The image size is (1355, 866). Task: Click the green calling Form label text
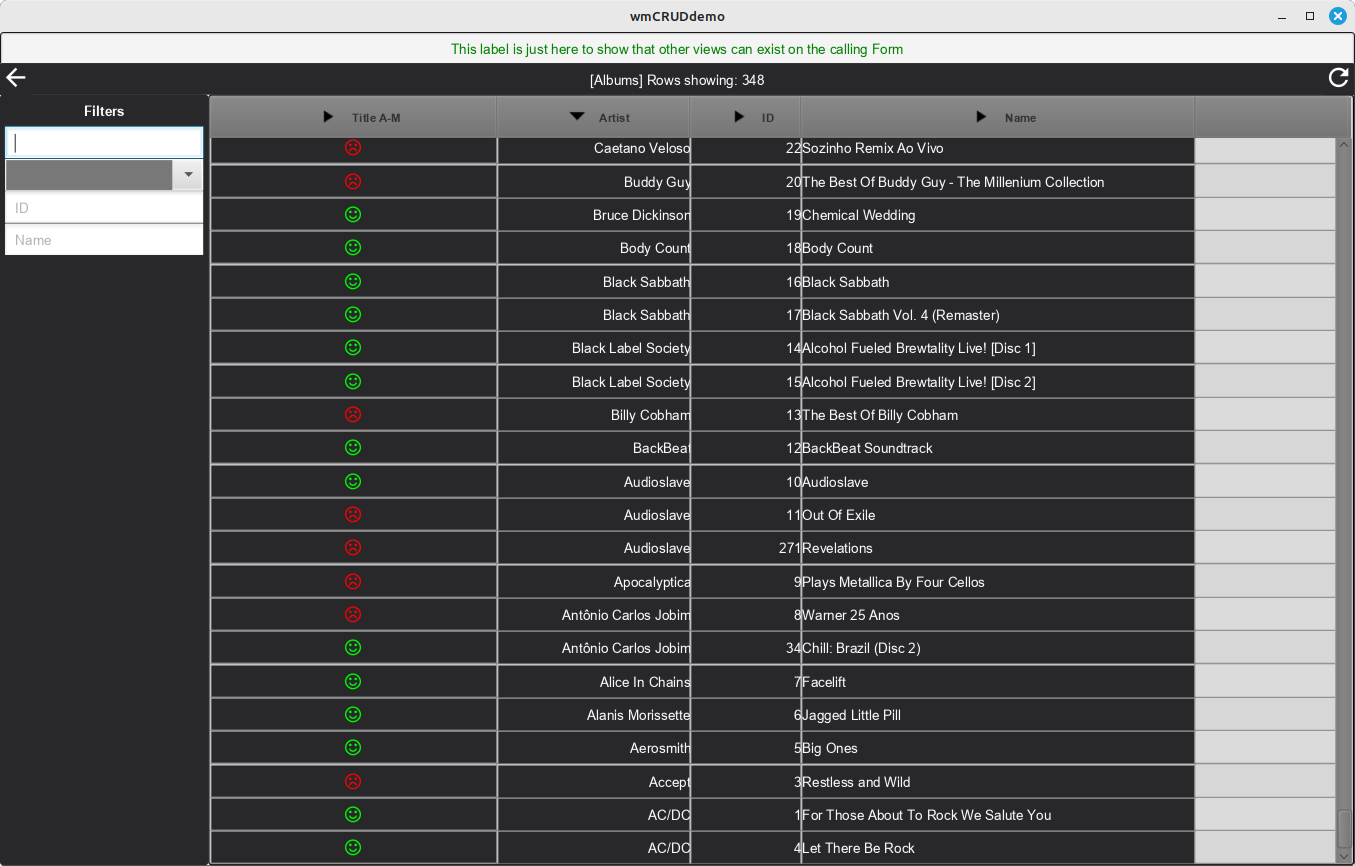coord(677,49)
